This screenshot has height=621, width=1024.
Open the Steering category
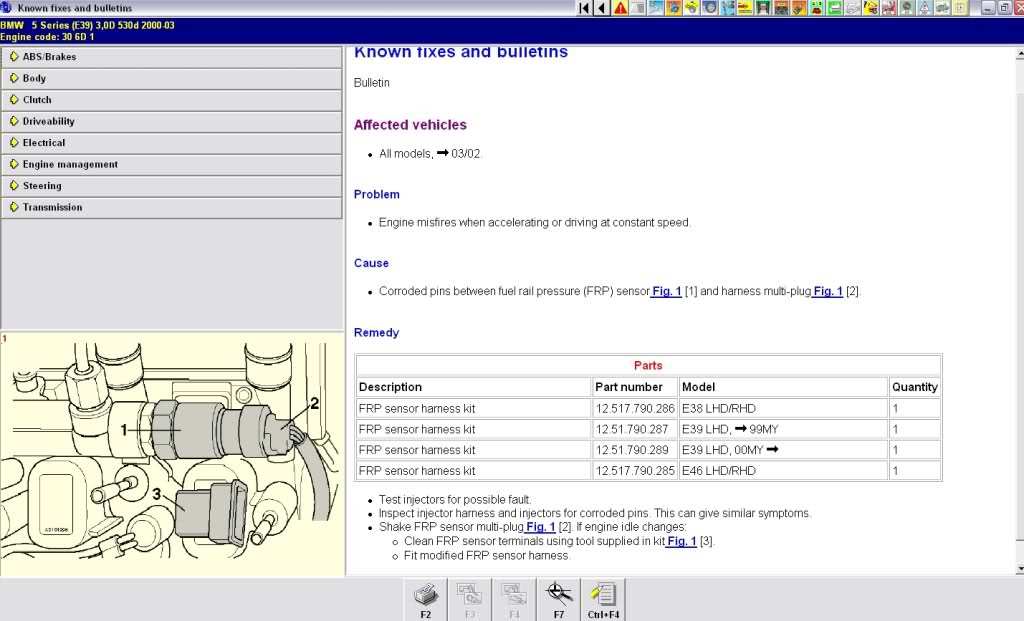(x=42, y=186)
